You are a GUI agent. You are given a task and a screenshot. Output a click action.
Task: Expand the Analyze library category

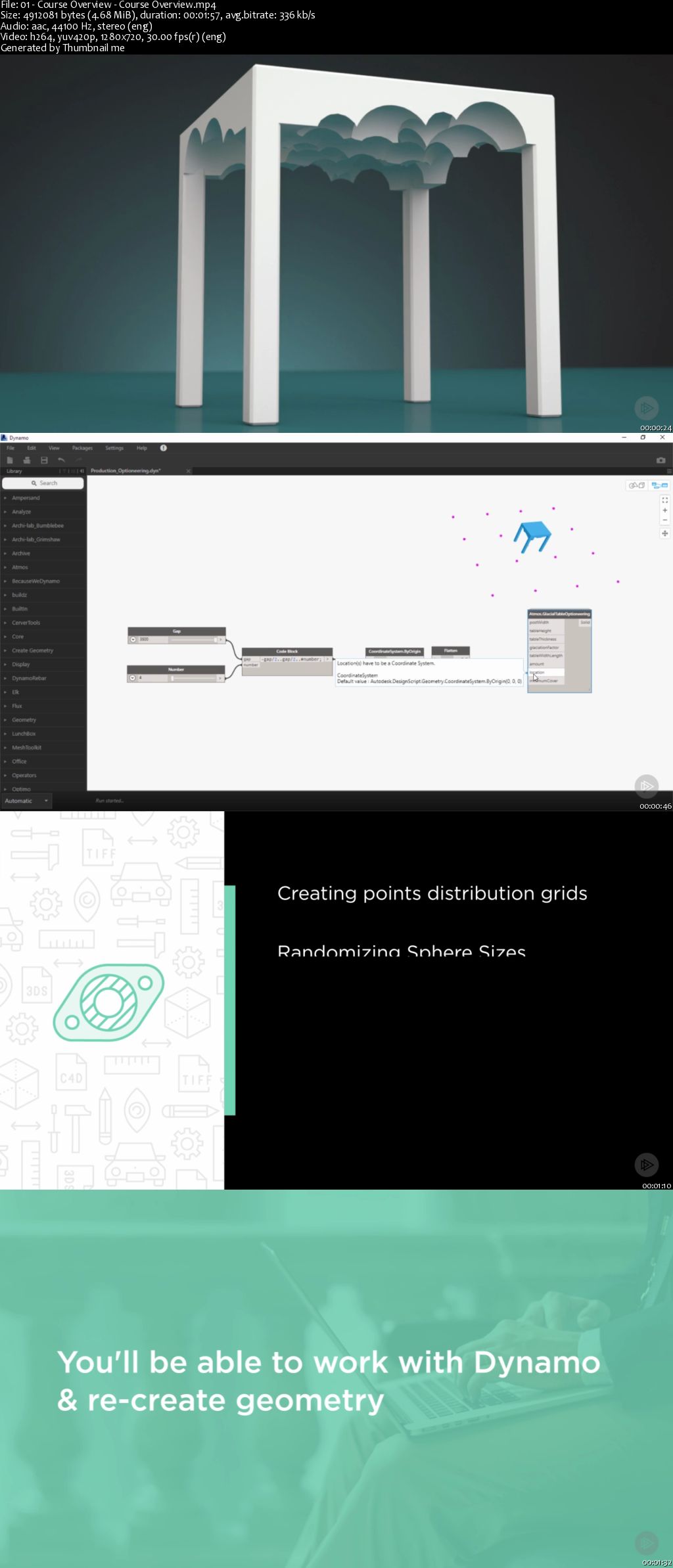tap(43, 512)
